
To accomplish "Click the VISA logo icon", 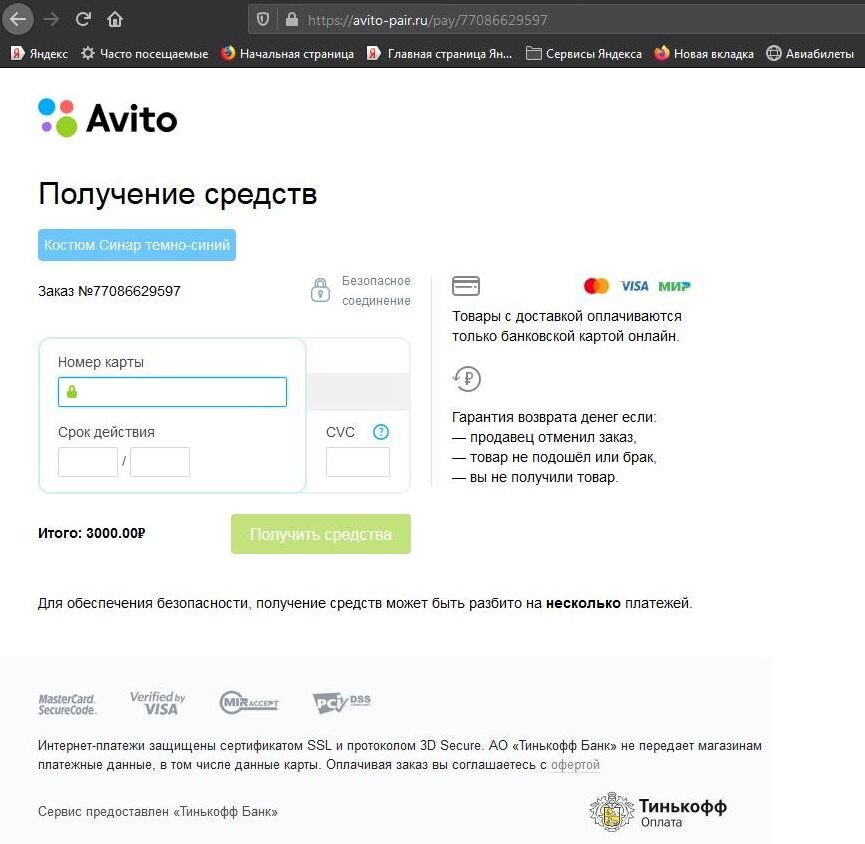I will [634, 286].
